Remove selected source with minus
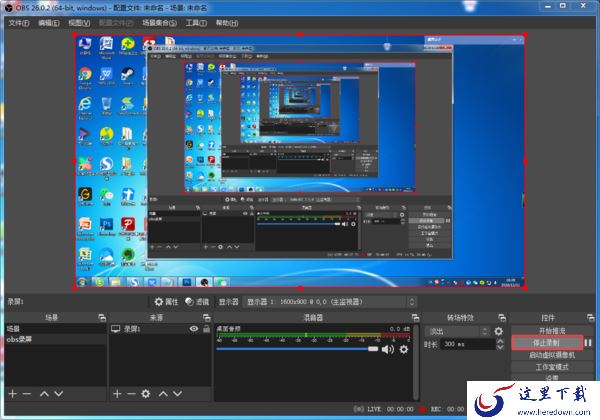 (131, 394)
